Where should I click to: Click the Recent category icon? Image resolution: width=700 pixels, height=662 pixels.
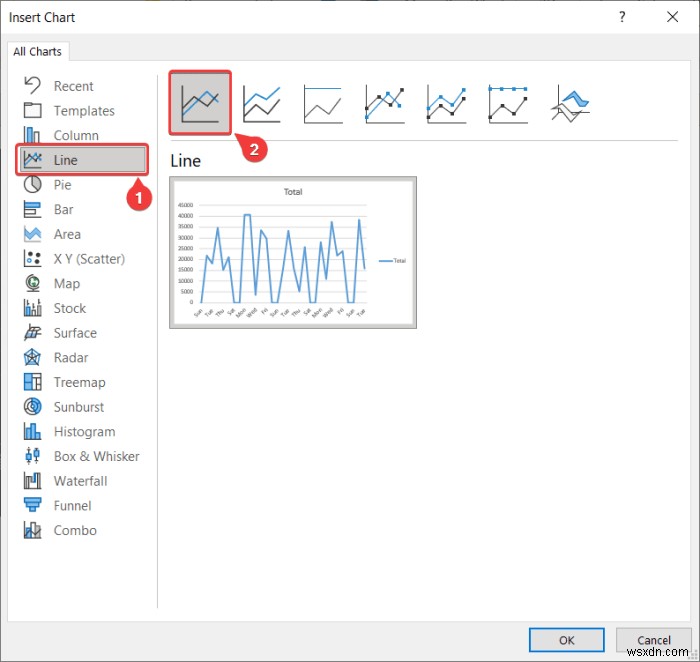[33, 85]
